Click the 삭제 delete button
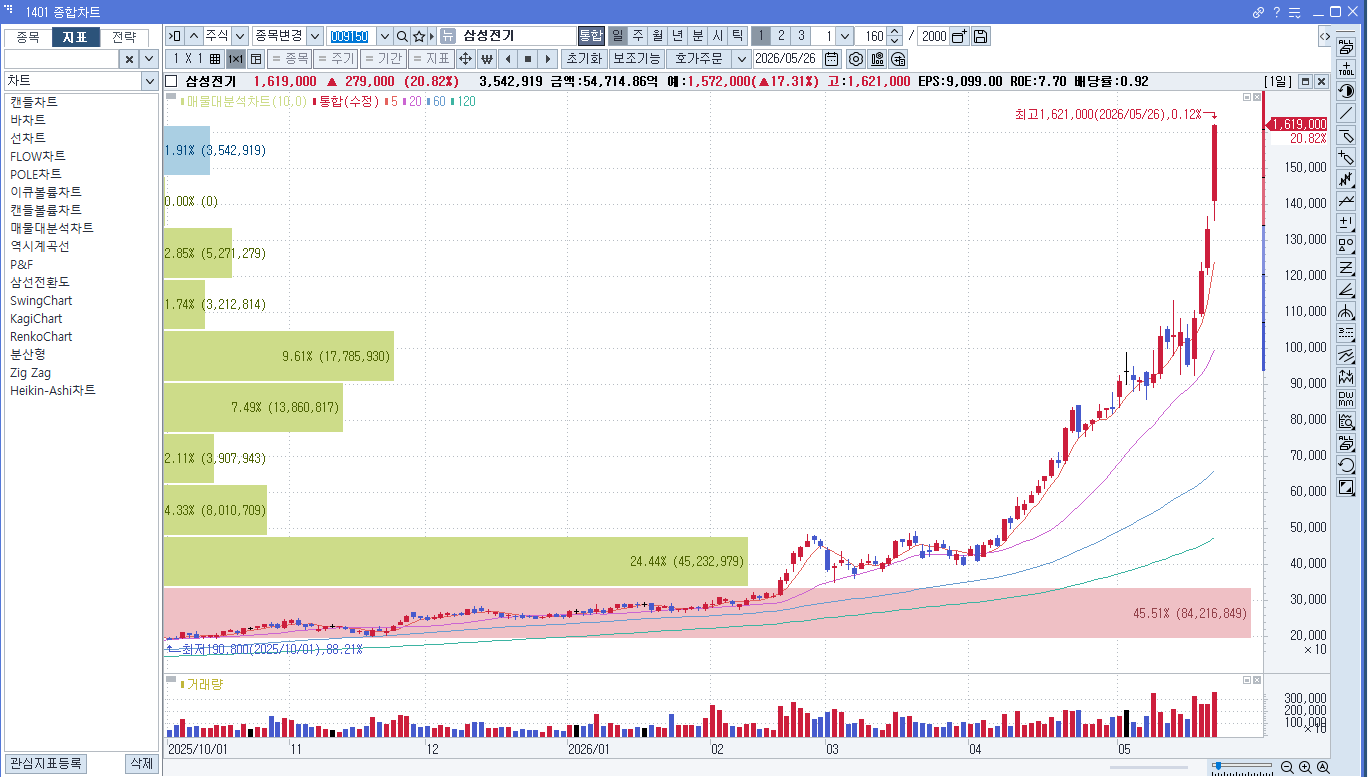Viewport: 1368px width, 777px height. (141, 764)
